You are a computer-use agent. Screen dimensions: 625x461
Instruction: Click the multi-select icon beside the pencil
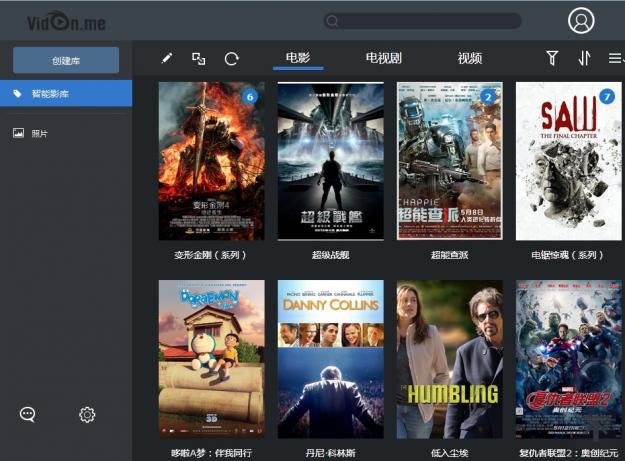click(x=199, y=59)
